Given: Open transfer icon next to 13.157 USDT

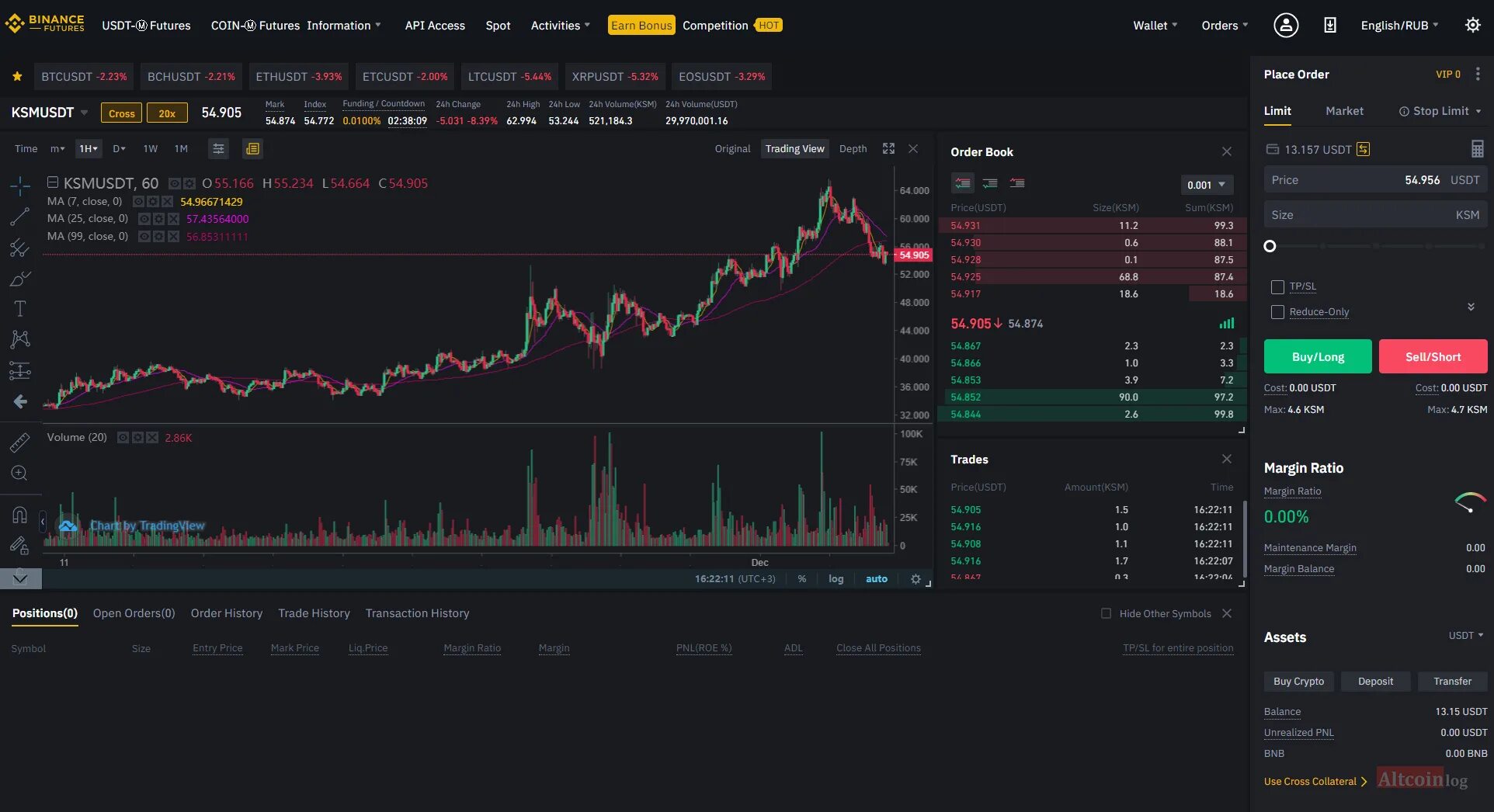Looking at the screenshot, I should pos(1363,149).
